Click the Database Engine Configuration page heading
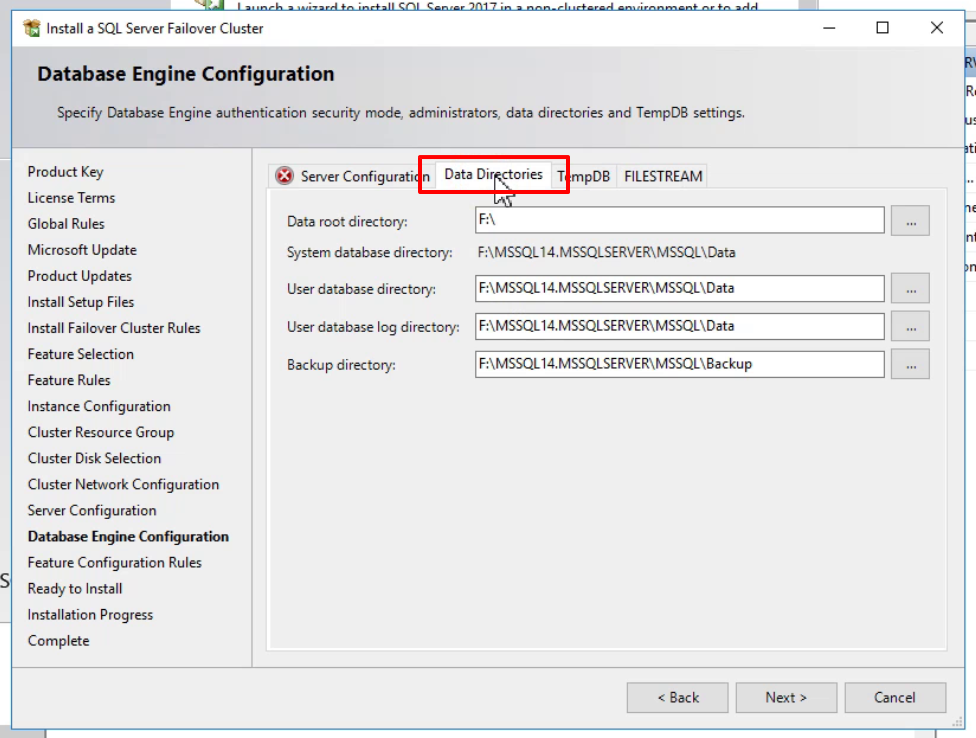This screenshot has width=976, height=738. coord(185,74)
